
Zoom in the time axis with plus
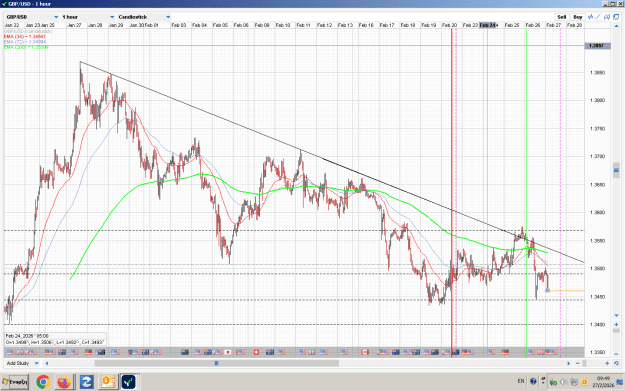click(x=607, y=363)
